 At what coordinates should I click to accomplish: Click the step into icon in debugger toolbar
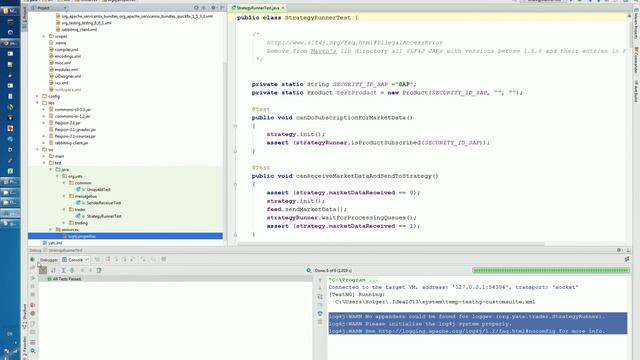116,260
